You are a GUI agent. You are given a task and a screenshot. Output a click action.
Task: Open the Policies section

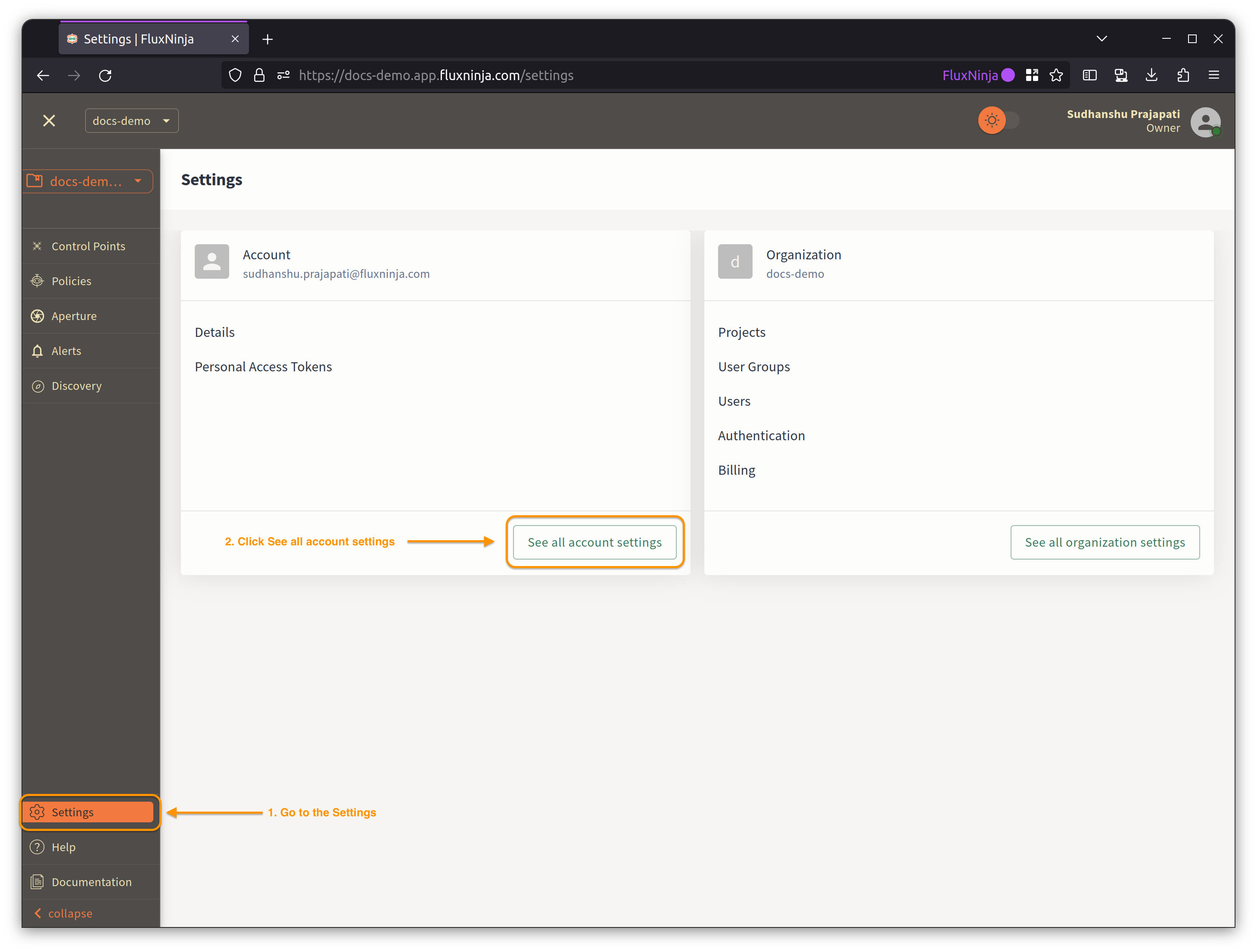pos(71,280)
